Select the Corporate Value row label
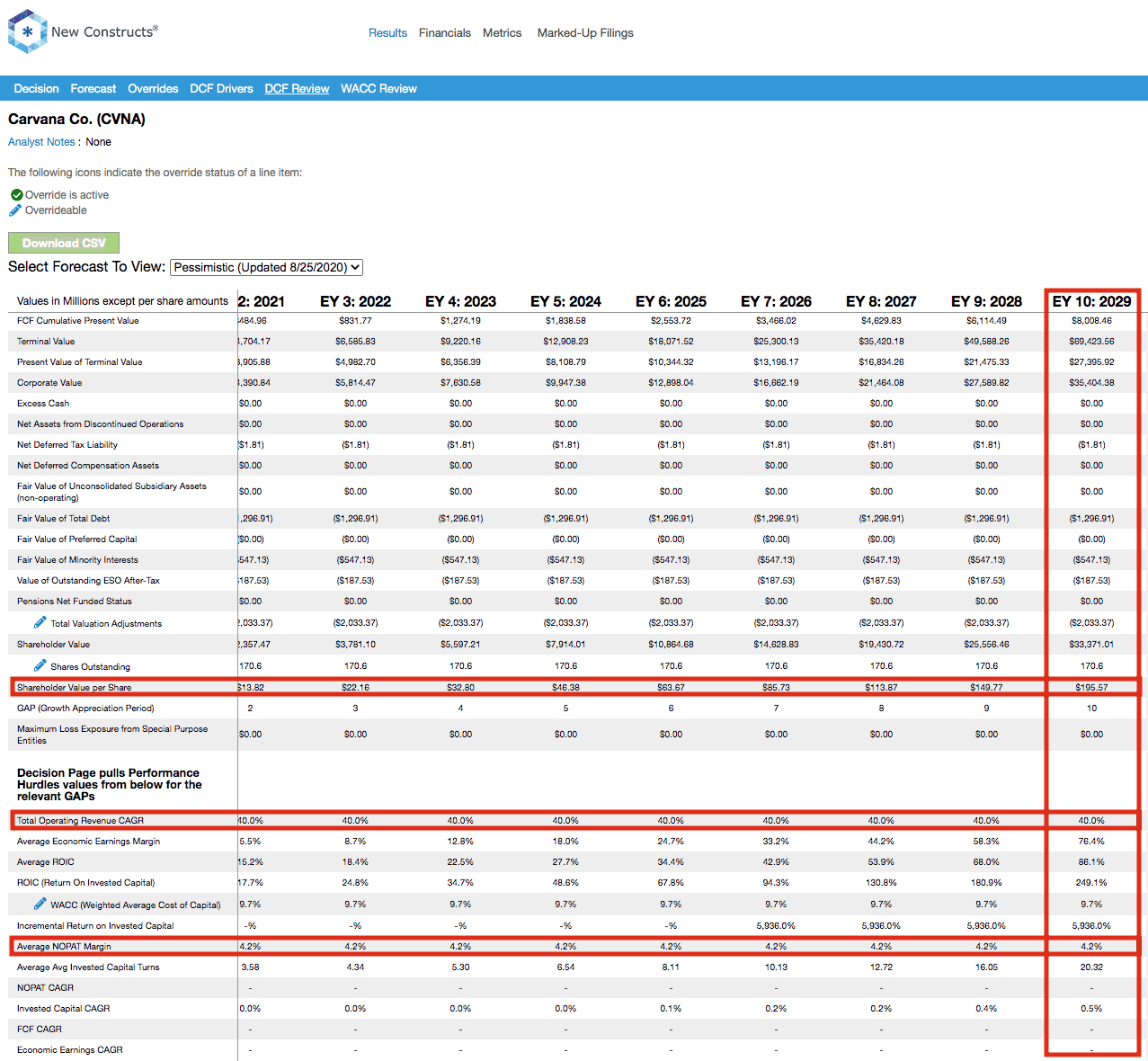The height and width of the screenshot is (1061, 1148). pos(49,382)
